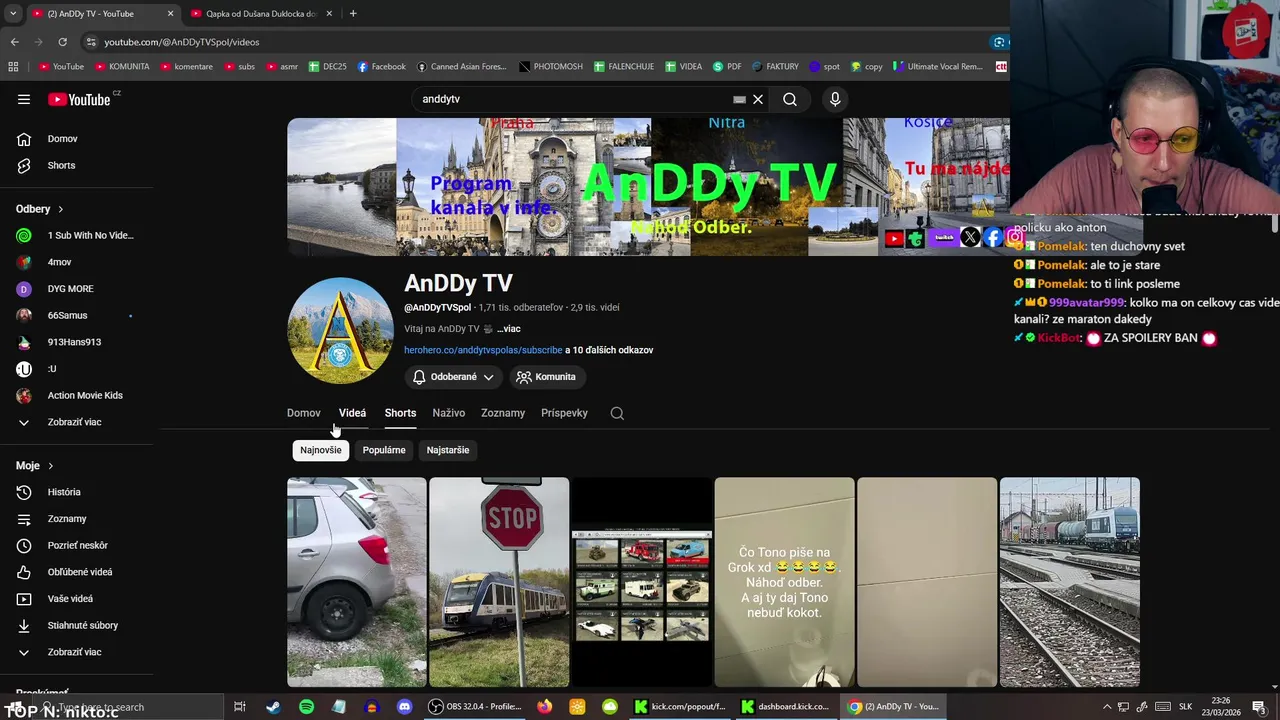Screen dimensions: 1280x720
Task: Select the Najstaršie sort filter chip
Action: 448,450
